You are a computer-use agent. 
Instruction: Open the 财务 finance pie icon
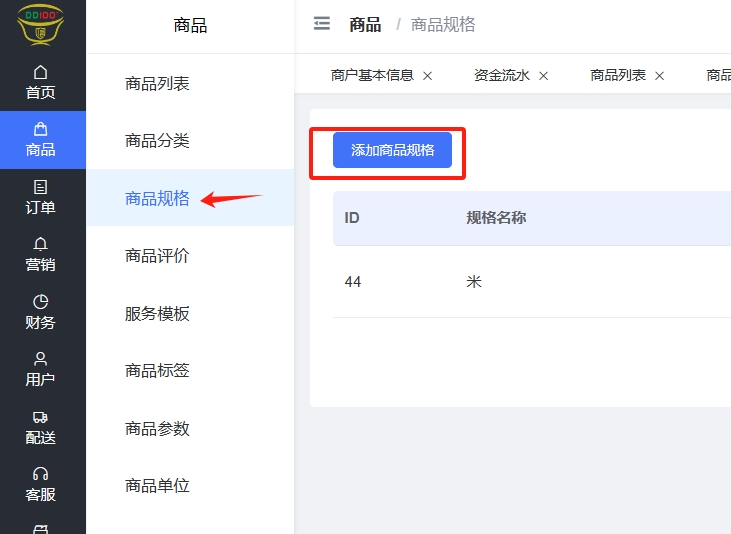[x=41, y=301]
